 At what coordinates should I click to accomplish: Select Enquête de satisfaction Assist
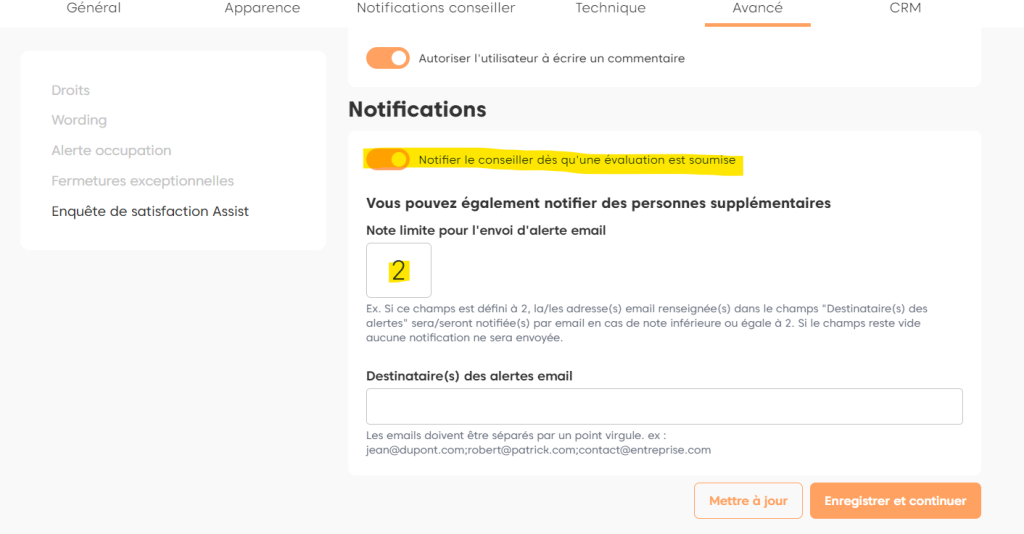click(x=150, y=212)
